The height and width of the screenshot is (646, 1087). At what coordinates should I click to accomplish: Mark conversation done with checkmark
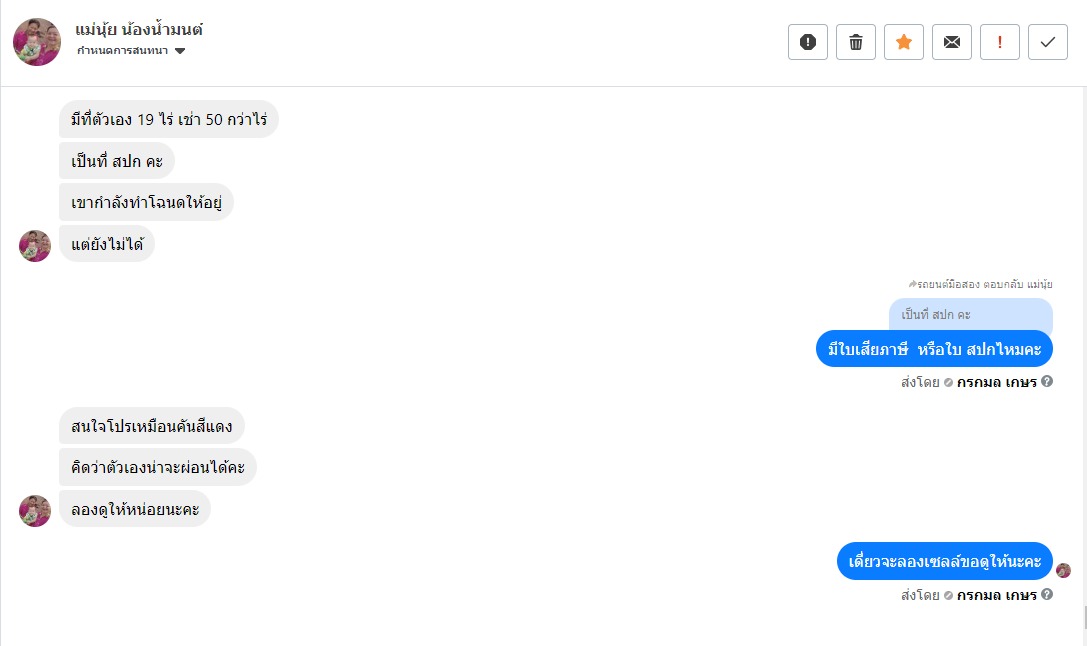pyautogui.click(x=1048, y=42)
